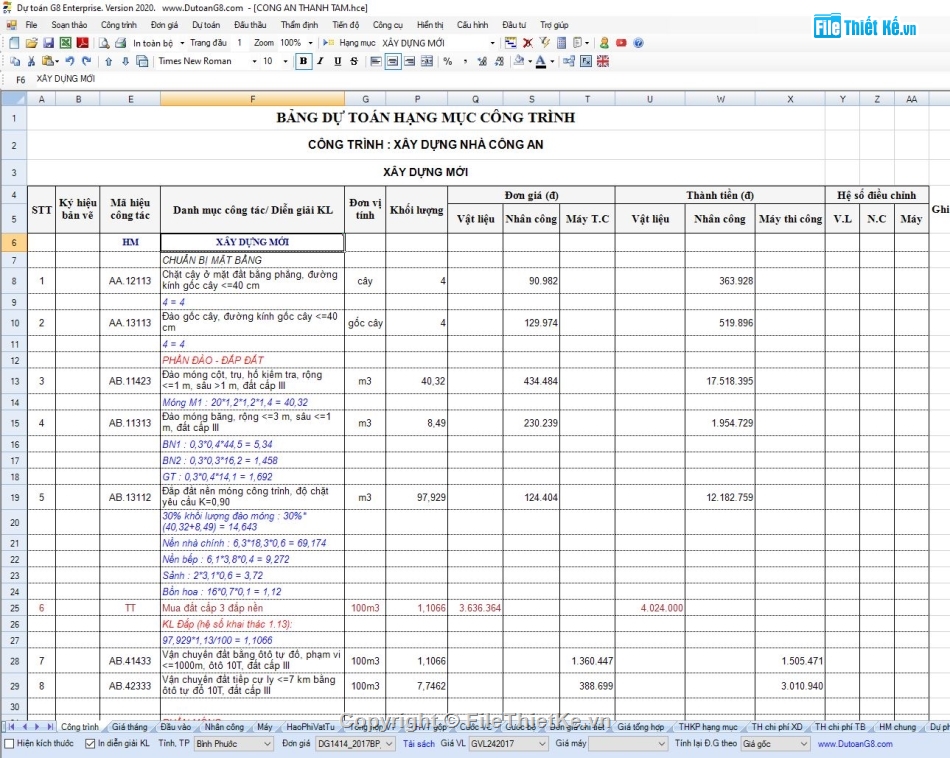Expand the Hạng mục 'XÂY DỰNG MỚI' dropdown
950x758 pixels.
coord(492,43)
